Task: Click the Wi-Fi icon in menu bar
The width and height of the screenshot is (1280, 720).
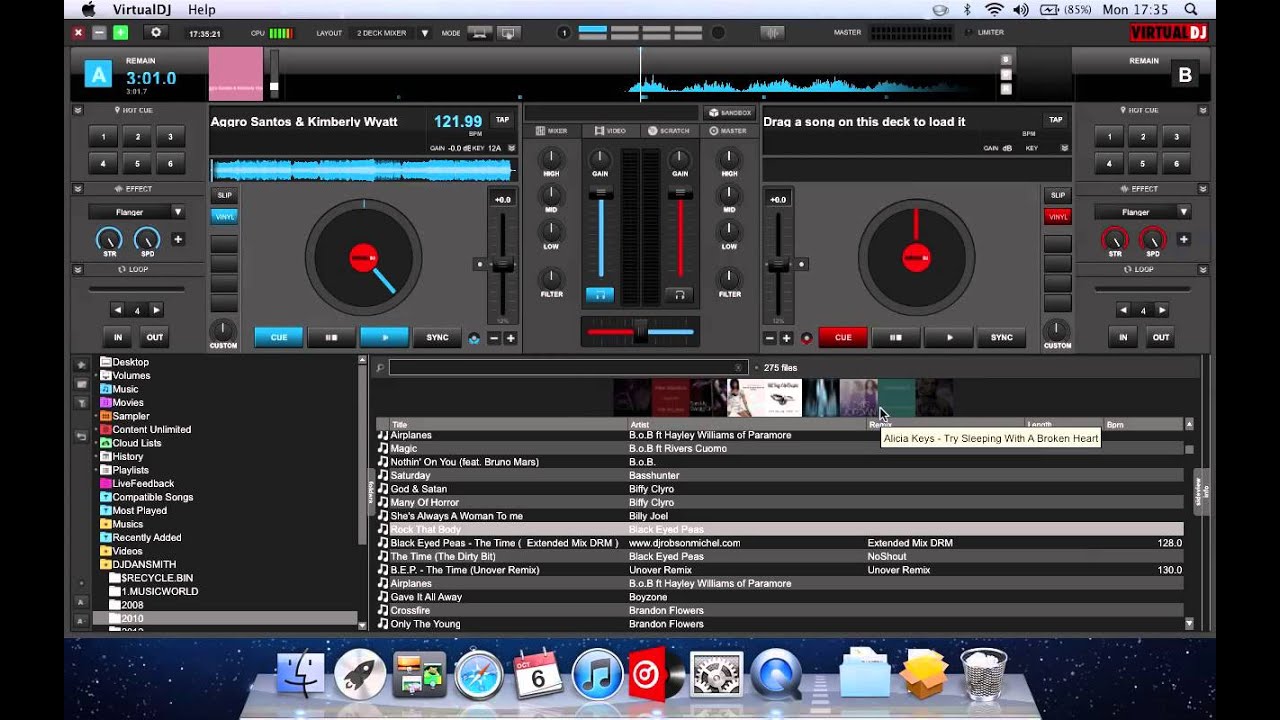Action: [x=994, y=9]
